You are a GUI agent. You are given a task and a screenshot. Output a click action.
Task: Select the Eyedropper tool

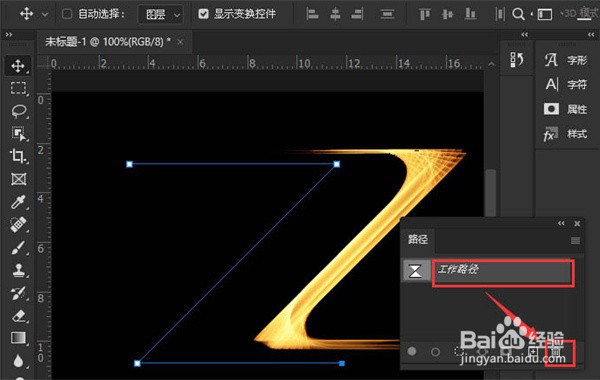(18, 202)
